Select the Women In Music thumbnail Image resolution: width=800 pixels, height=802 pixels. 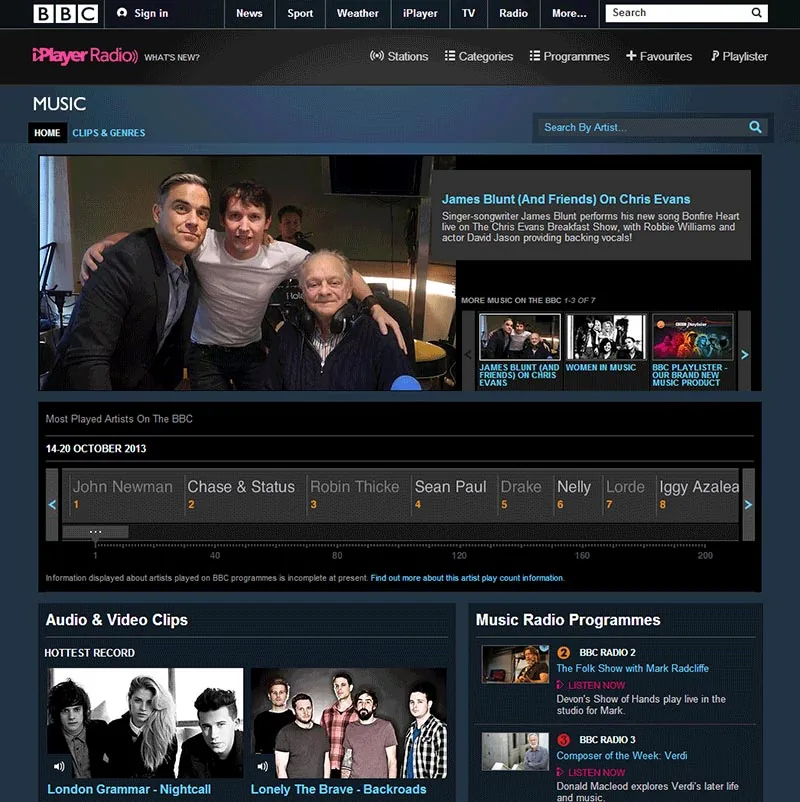[606, 337]
